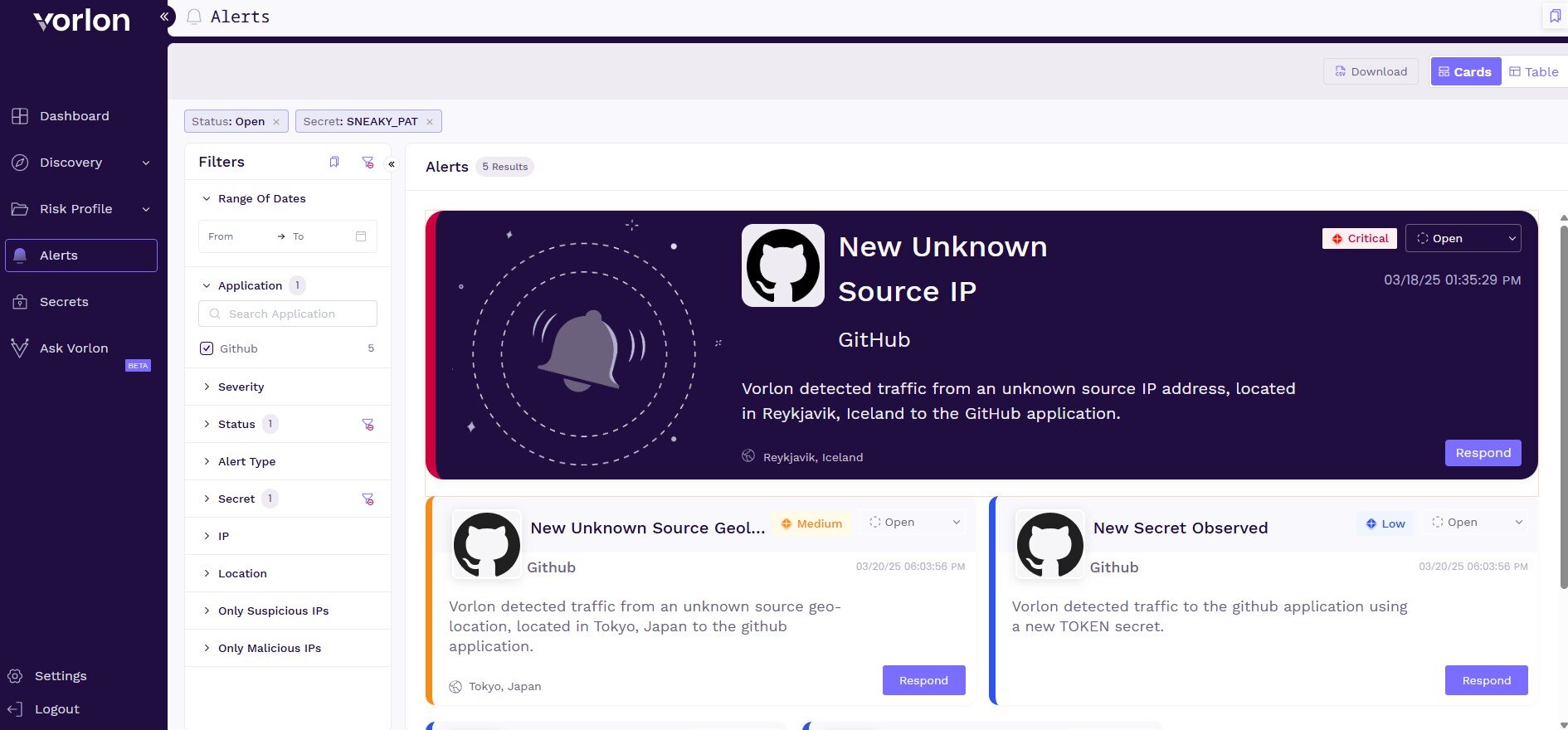Open the date range calendar icon
Image resolution: width=1568 pixels, height=730 pixels.
(x=361, y=236)
